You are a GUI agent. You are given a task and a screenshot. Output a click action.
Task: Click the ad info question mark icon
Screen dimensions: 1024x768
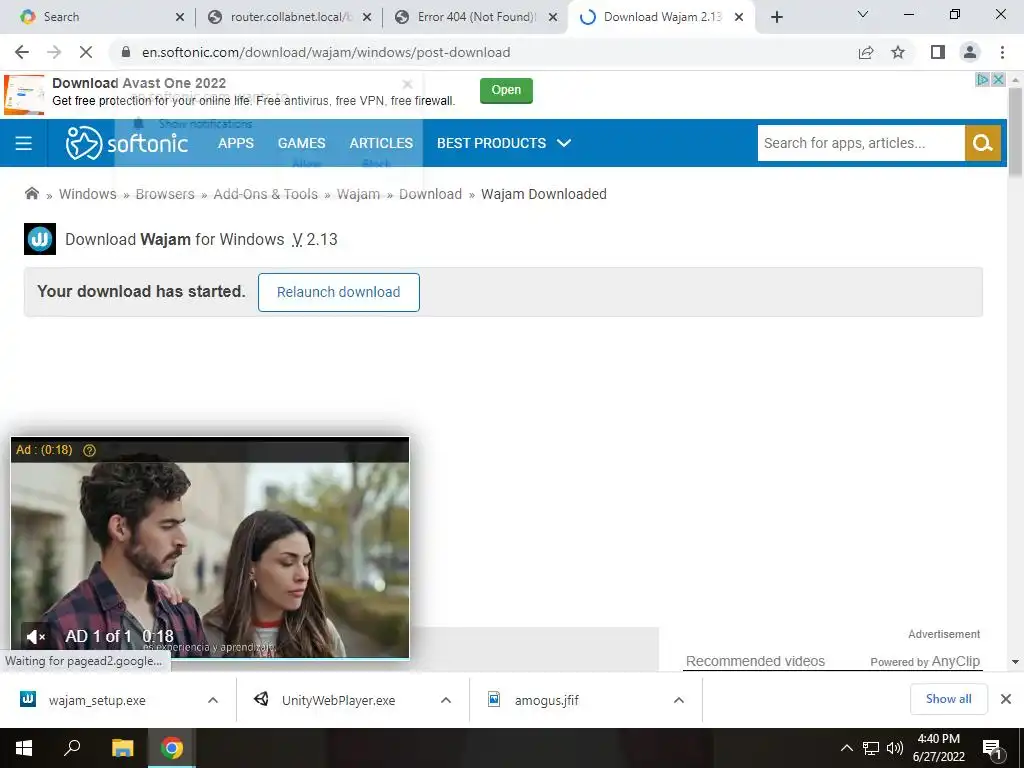pos(89,450)
